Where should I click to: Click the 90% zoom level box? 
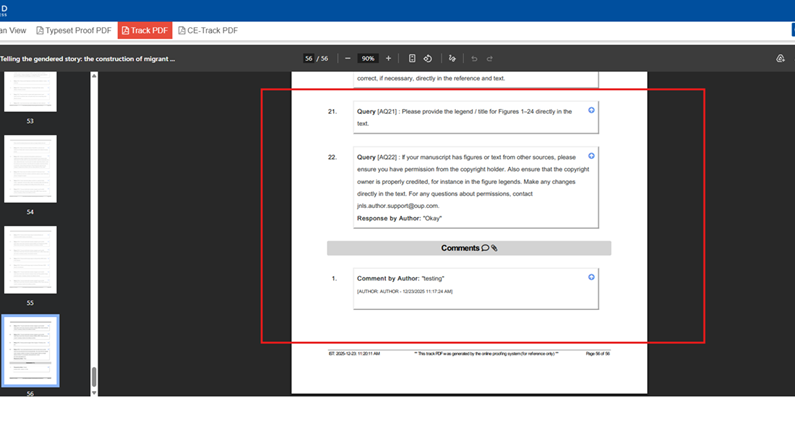pos(368,59)
